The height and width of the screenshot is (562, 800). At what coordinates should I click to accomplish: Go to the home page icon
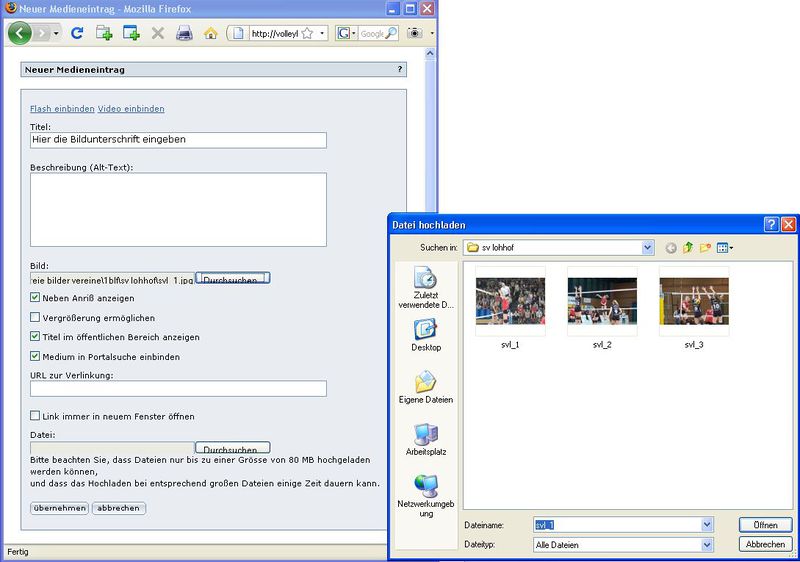pos(210,33)
